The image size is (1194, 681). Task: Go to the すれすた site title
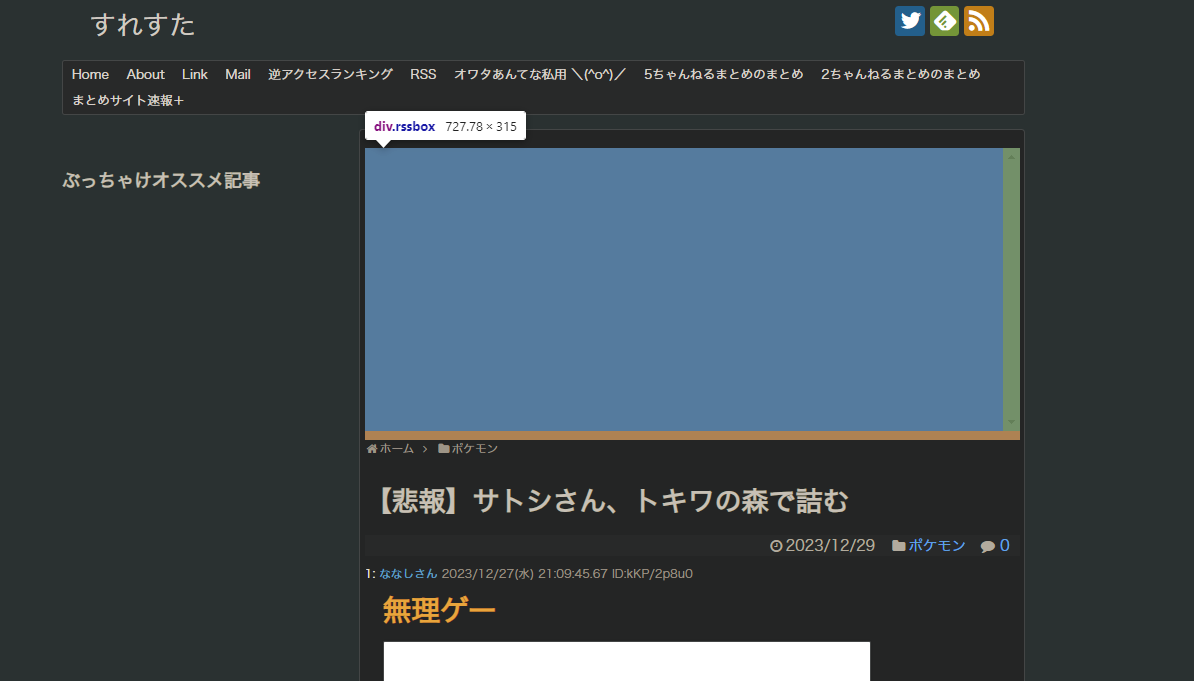tap(143, 25)
